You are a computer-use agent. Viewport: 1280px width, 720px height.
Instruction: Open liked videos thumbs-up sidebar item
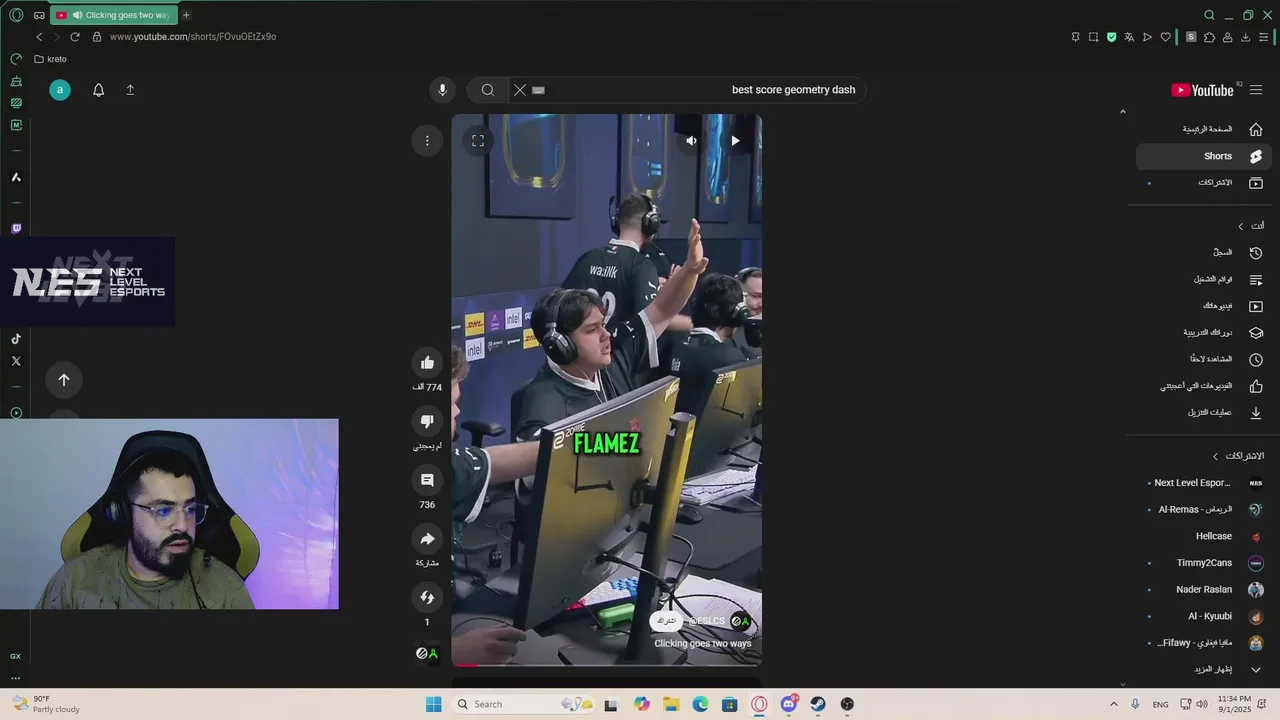click(1204, 386)
